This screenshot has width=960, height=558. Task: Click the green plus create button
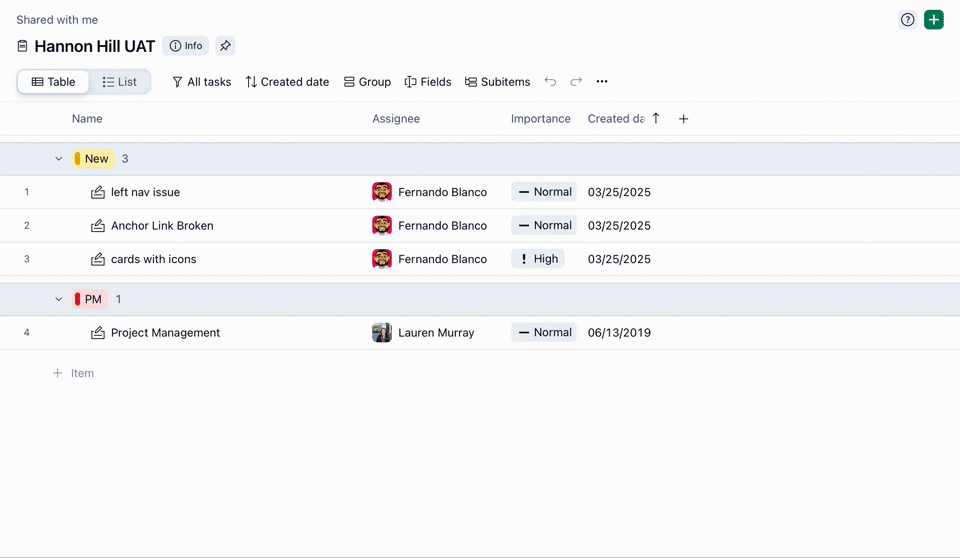[934, 20]
